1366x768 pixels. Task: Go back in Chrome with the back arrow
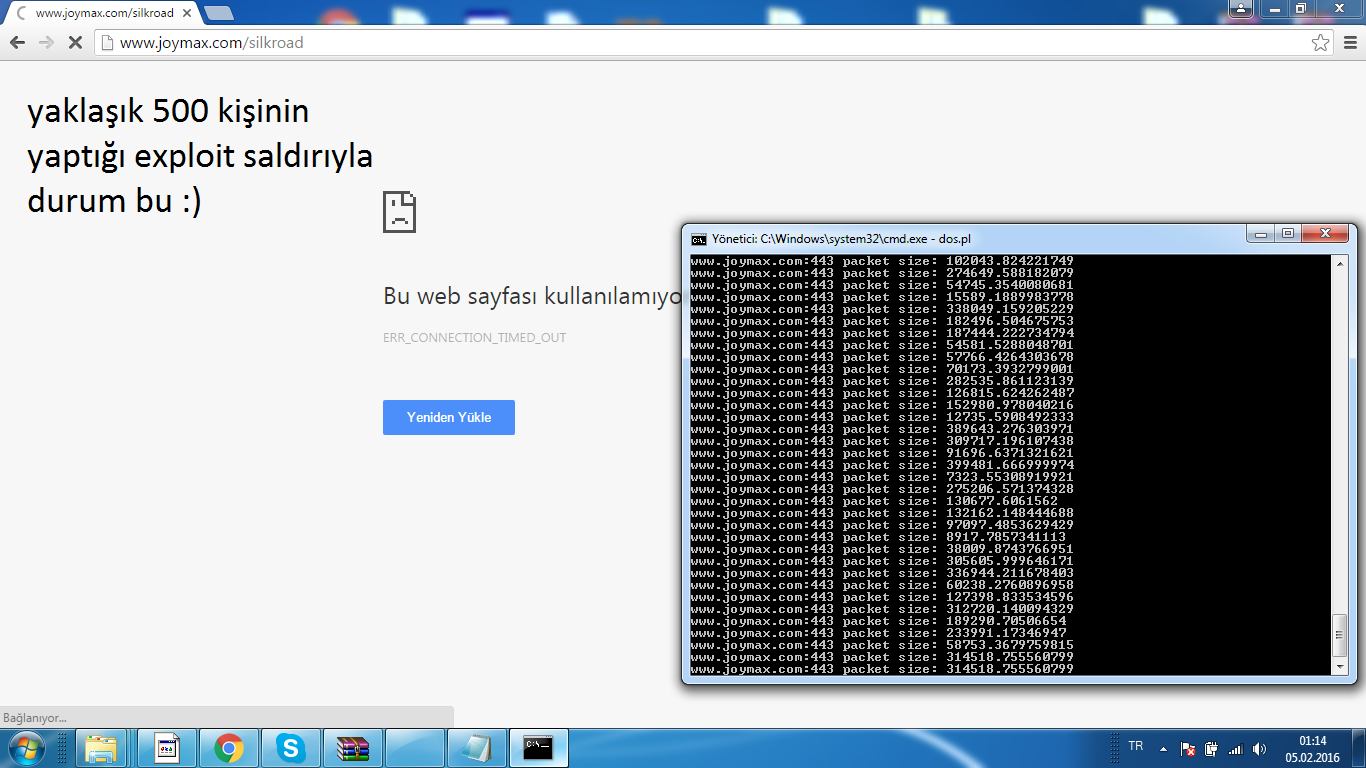coord(17,43)
